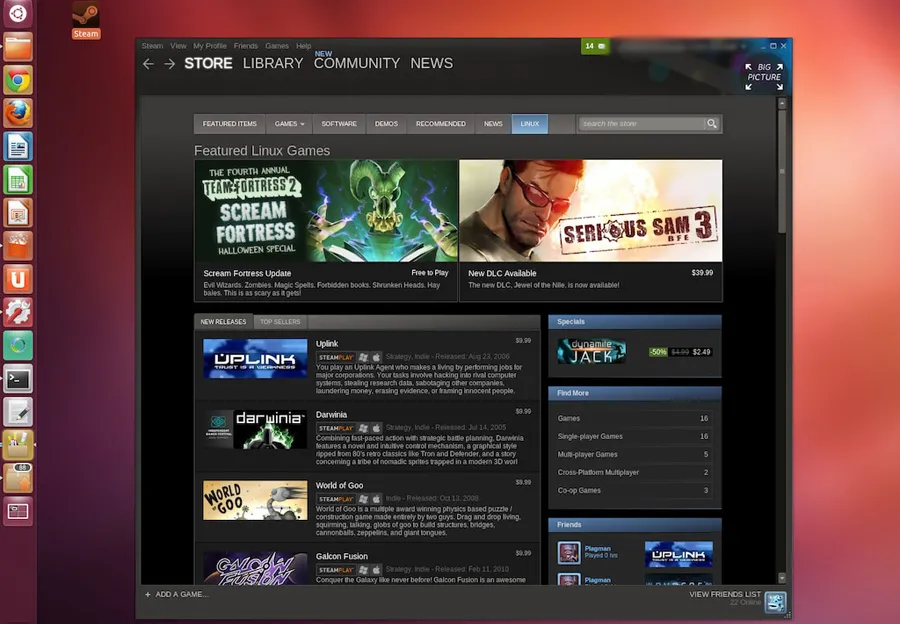Open Single-player Games in Find More
Viewport: 900px width, 624px height.
pos(633,436)
